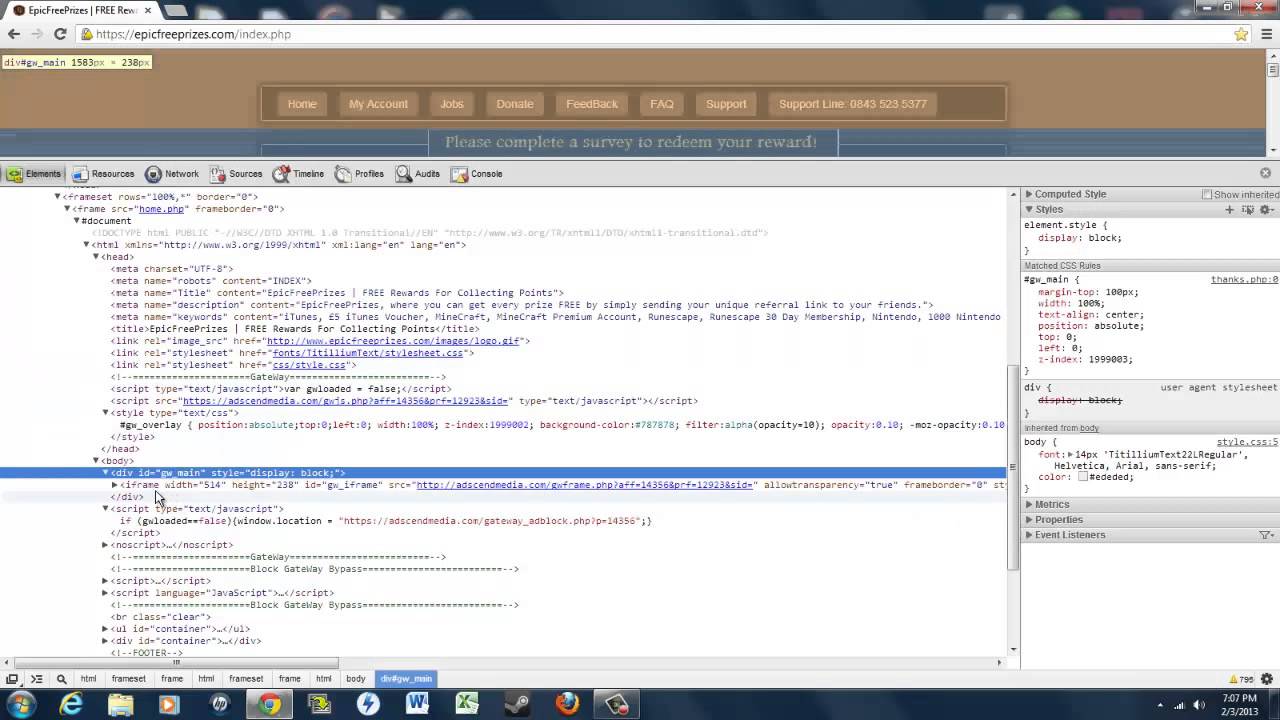Expand the noscript node
Image resolution: width=1280 pixels, height=720 pixels.
105,545
